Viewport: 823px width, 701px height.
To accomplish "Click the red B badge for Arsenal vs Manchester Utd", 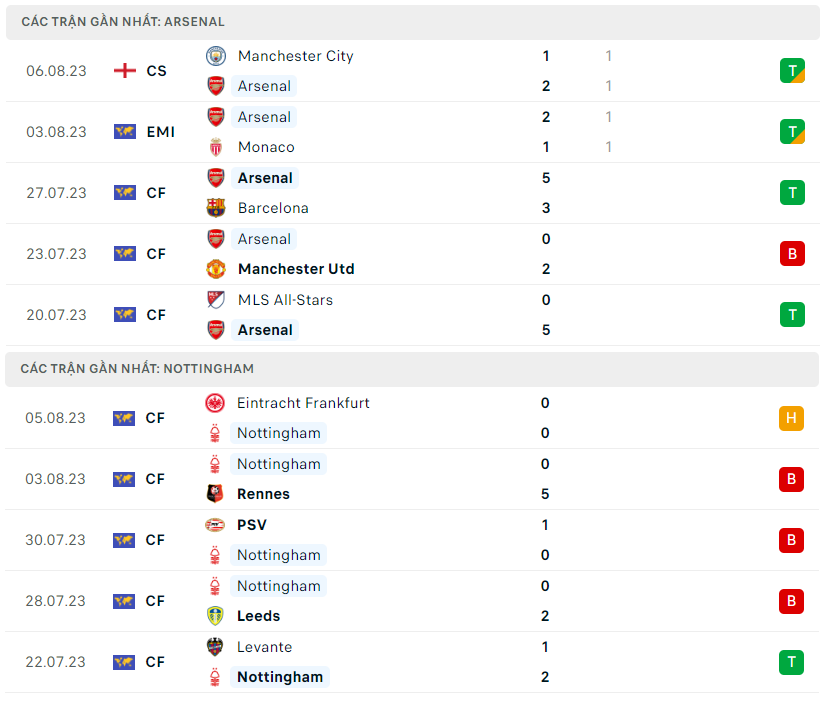I will pos(792,254).
